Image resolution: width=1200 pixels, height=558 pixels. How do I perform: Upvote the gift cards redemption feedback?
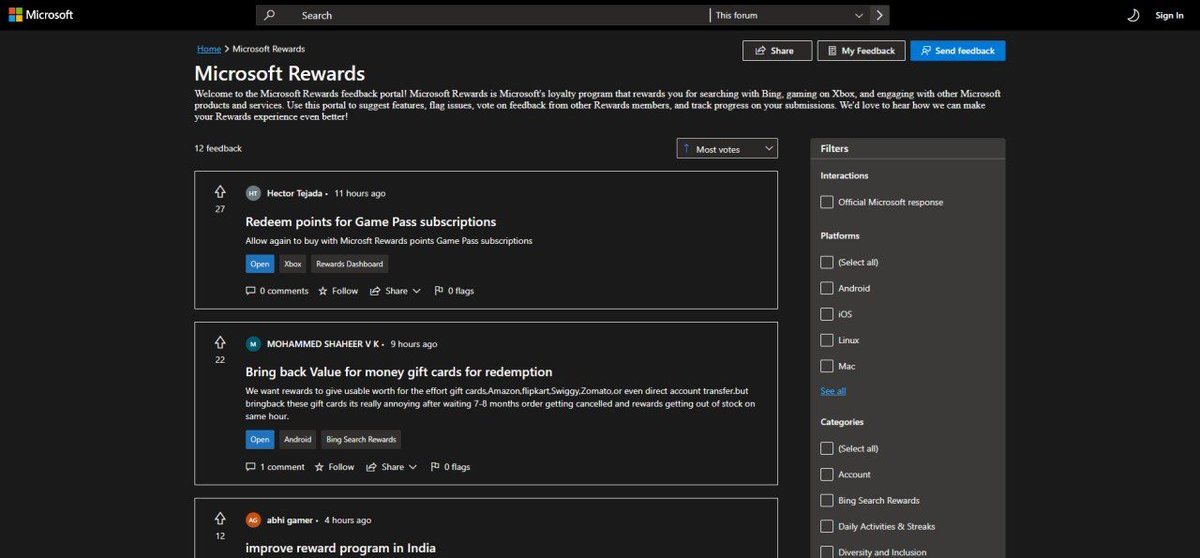click(220, 342)
